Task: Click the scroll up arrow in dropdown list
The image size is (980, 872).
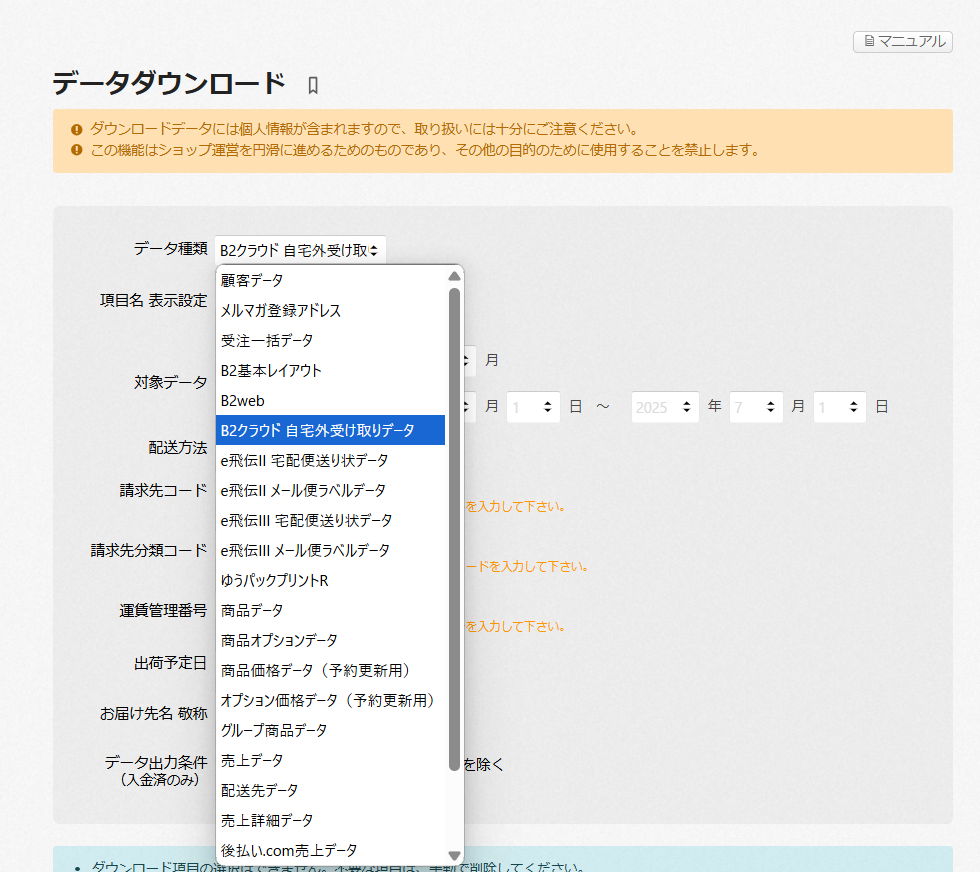Action: click(454, 276)
